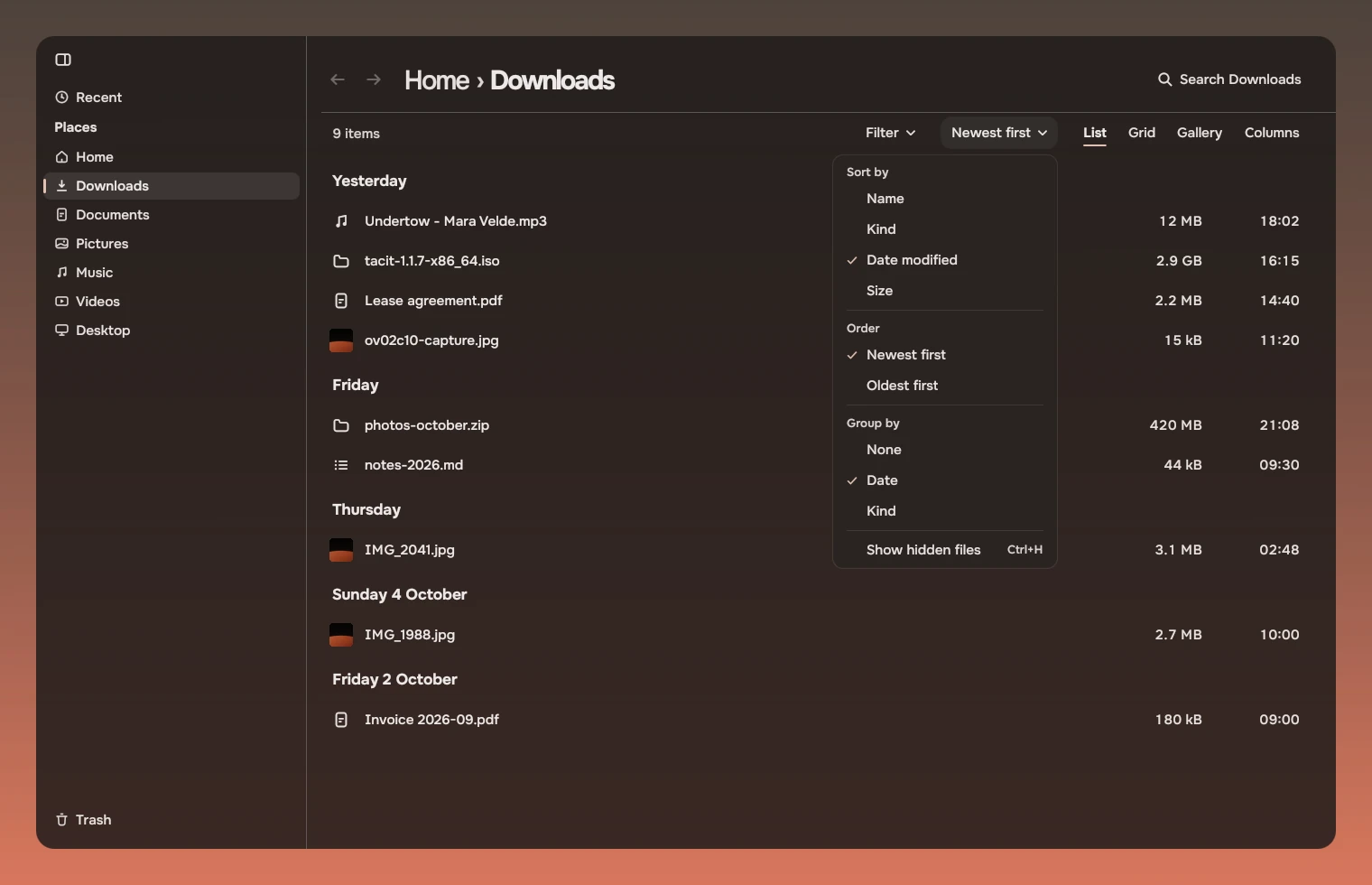Select file name IMG_2041.jpg
Image resolution: width=1372 pixels, height=885 pixels.
click(410, 550)
